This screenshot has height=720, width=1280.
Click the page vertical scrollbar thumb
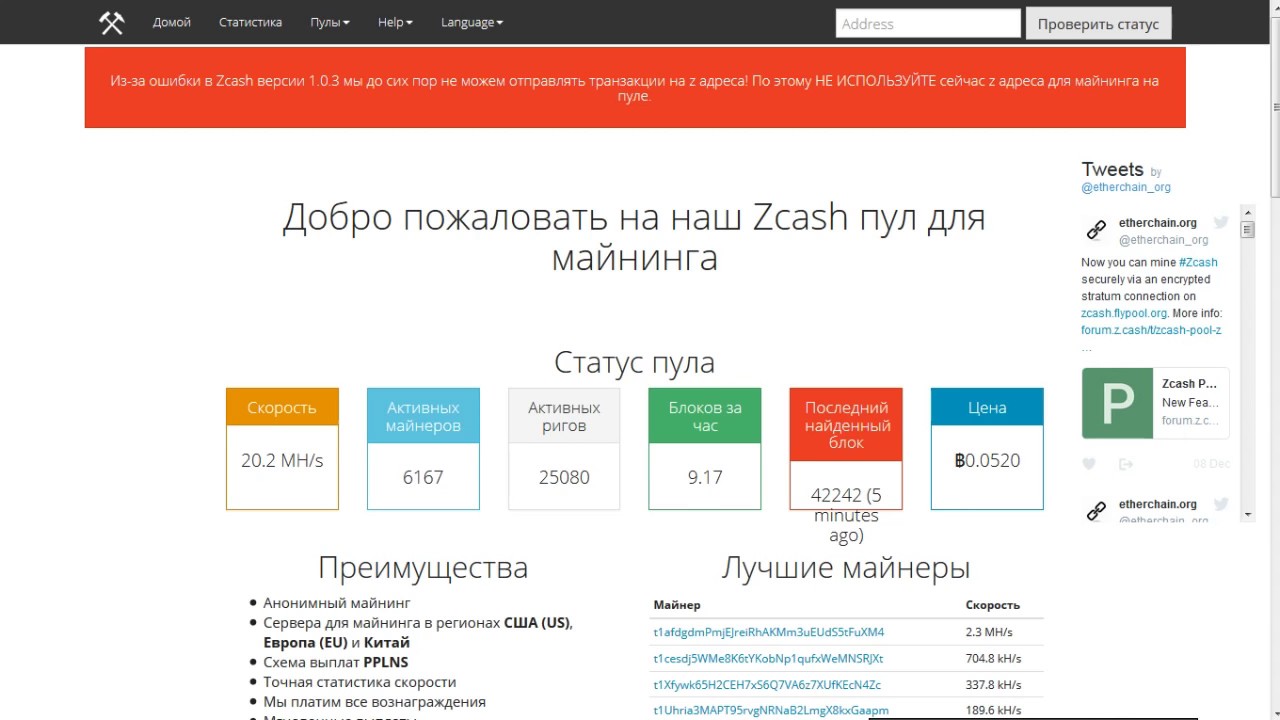[1275, 106]
